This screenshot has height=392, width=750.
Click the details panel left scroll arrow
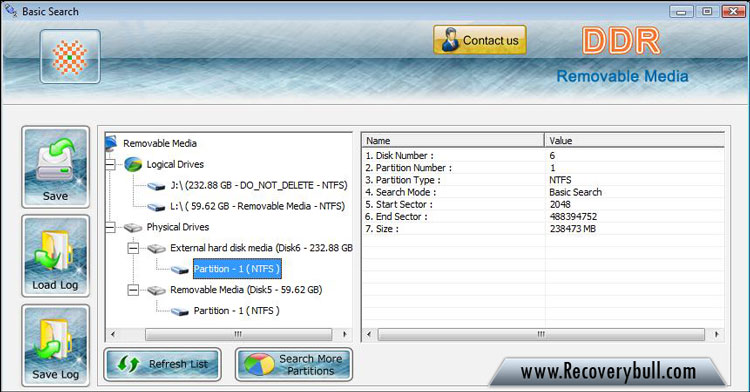point(368,334)
